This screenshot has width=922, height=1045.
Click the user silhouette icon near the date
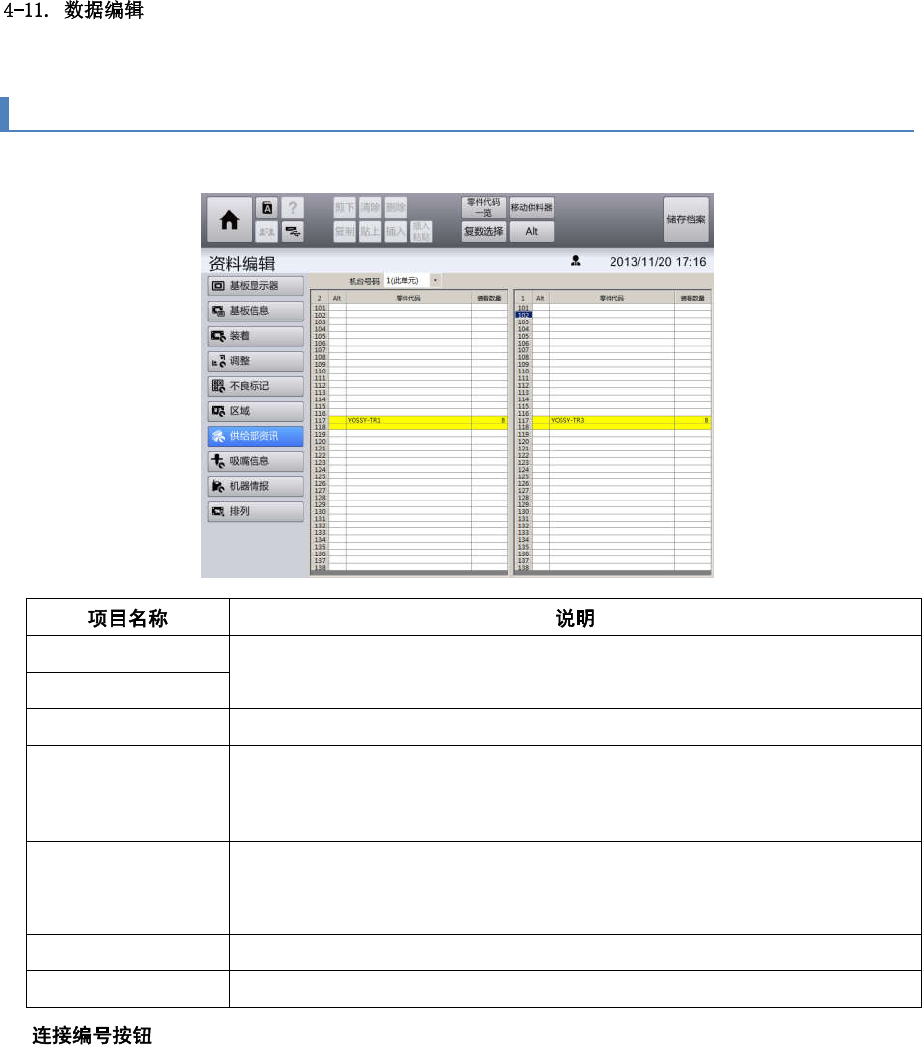click(575, 261)
